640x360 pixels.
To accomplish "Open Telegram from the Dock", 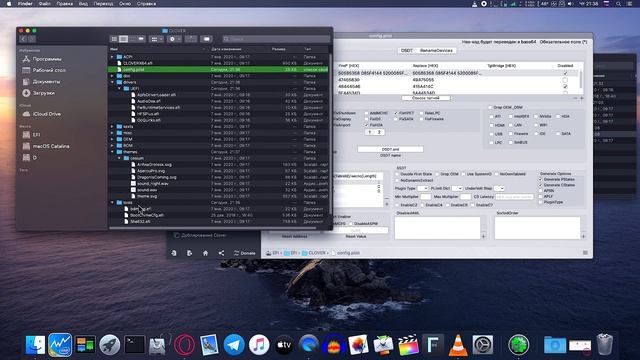I will (x=234, y=344).
